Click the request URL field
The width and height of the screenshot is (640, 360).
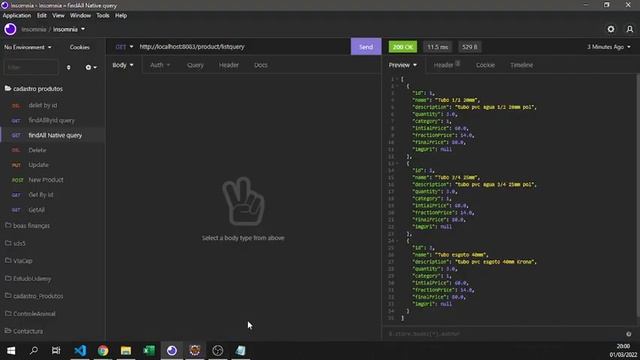pyautogui.click(x=243, y=47)
